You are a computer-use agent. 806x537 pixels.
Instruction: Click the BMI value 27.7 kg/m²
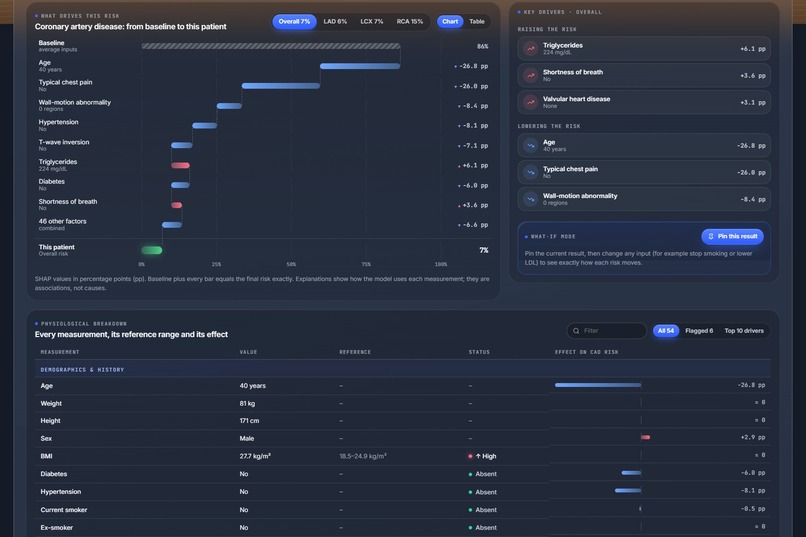(255, 456)
